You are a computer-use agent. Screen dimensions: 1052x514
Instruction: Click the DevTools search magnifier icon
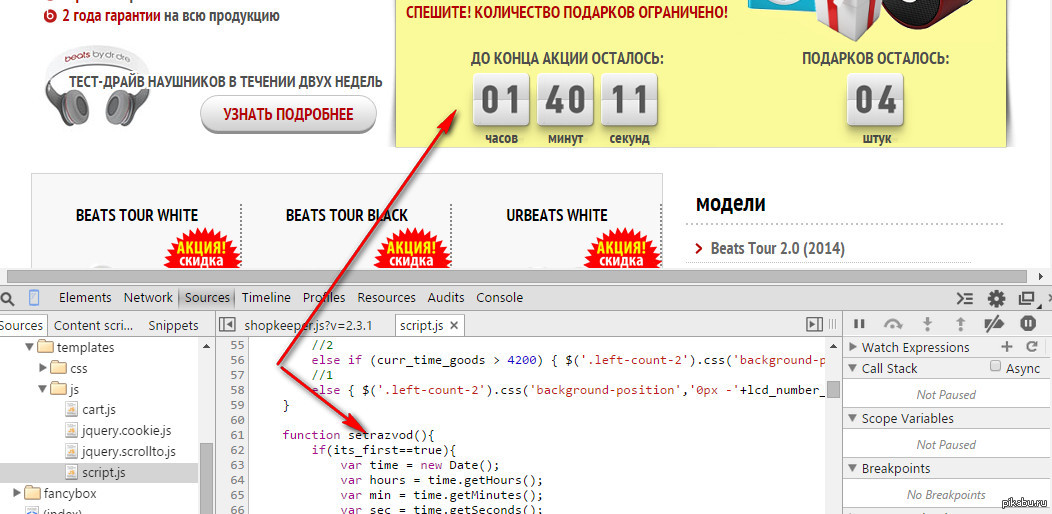(x=7, y=297)
